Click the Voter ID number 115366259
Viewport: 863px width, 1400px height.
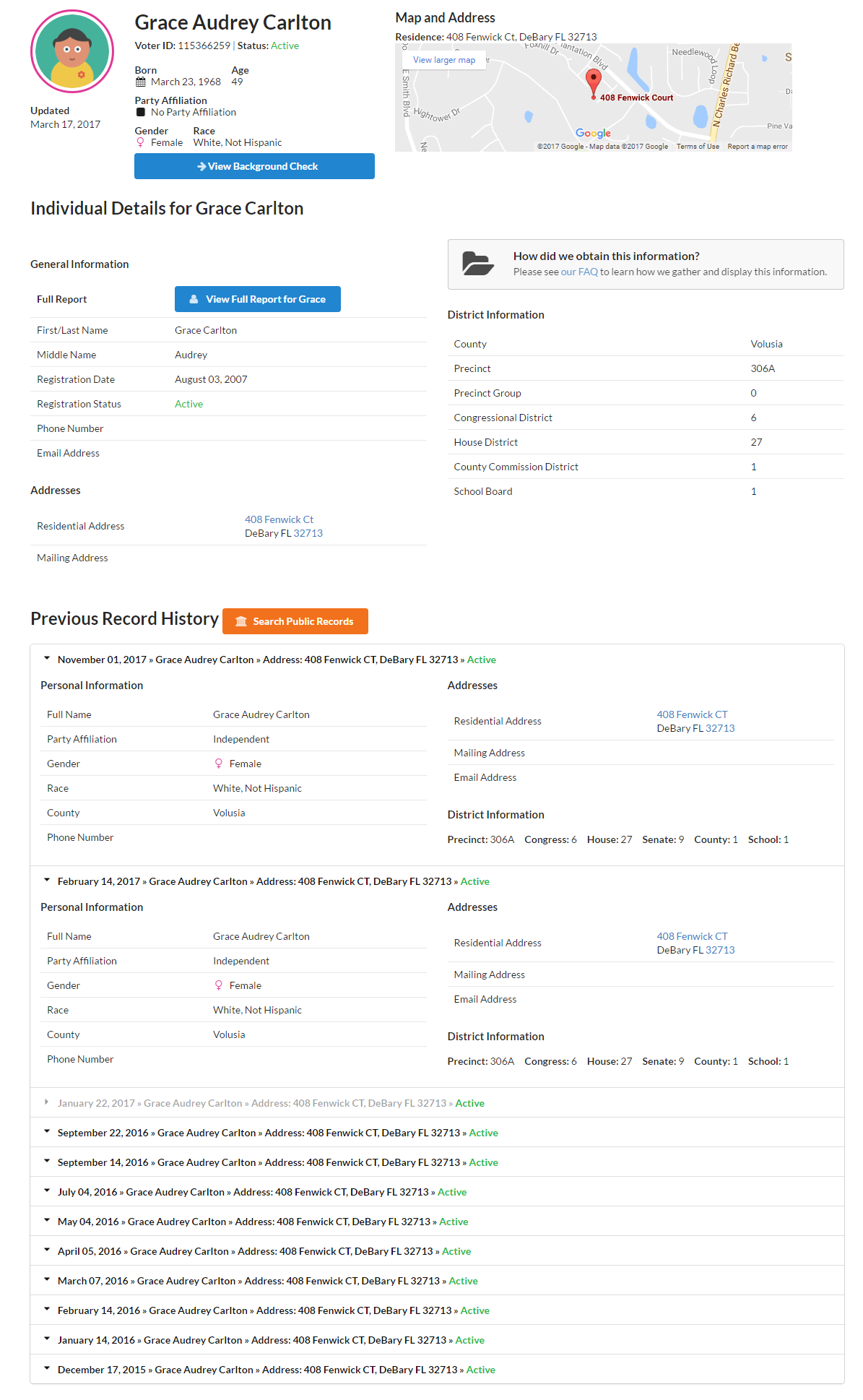(204, 46)
